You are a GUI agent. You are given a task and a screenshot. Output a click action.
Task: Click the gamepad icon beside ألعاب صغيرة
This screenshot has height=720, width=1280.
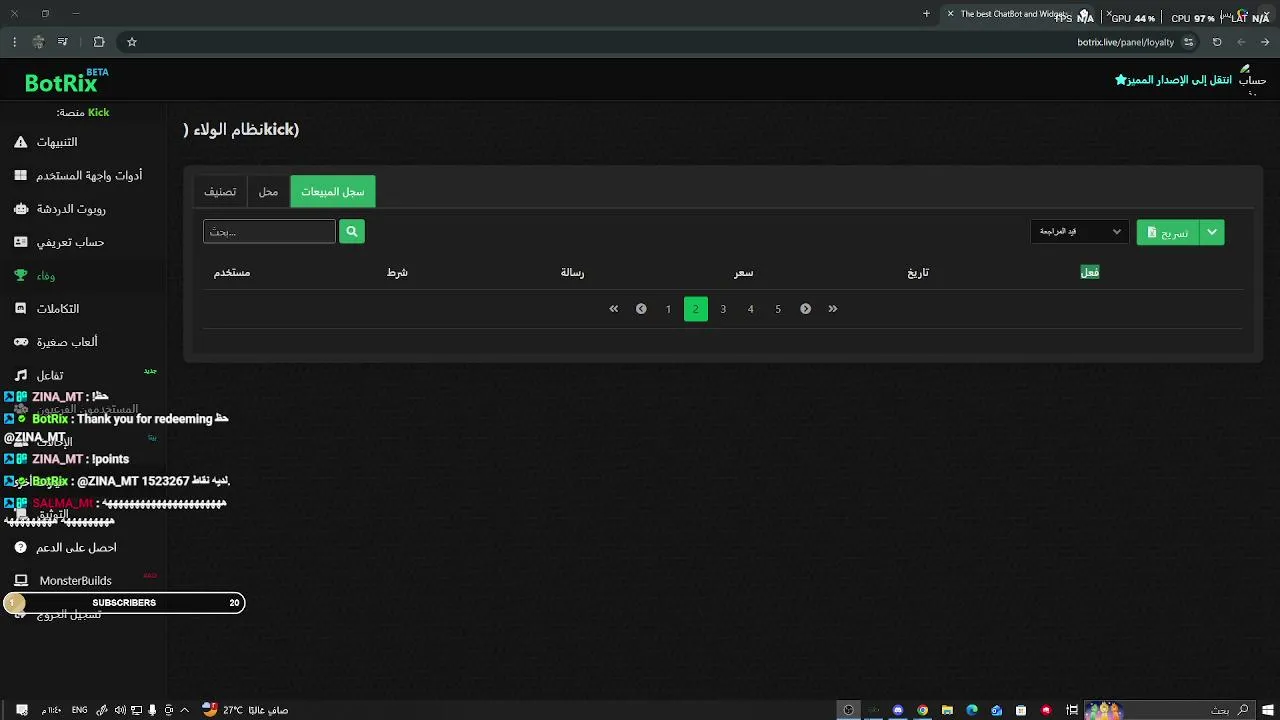(x=20, y=342)
